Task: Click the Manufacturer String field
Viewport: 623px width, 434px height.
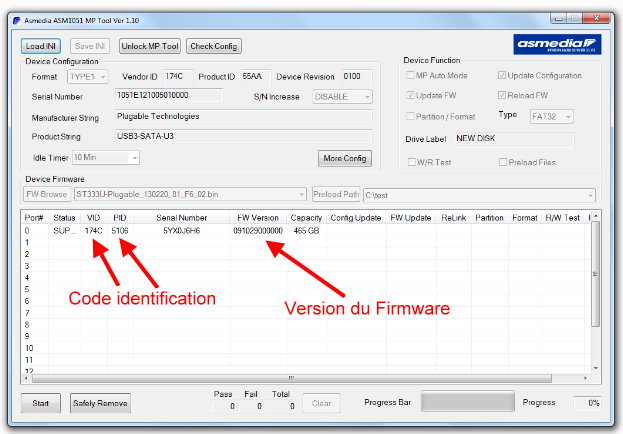Action: pyautogui.click(x=244, y=116)
